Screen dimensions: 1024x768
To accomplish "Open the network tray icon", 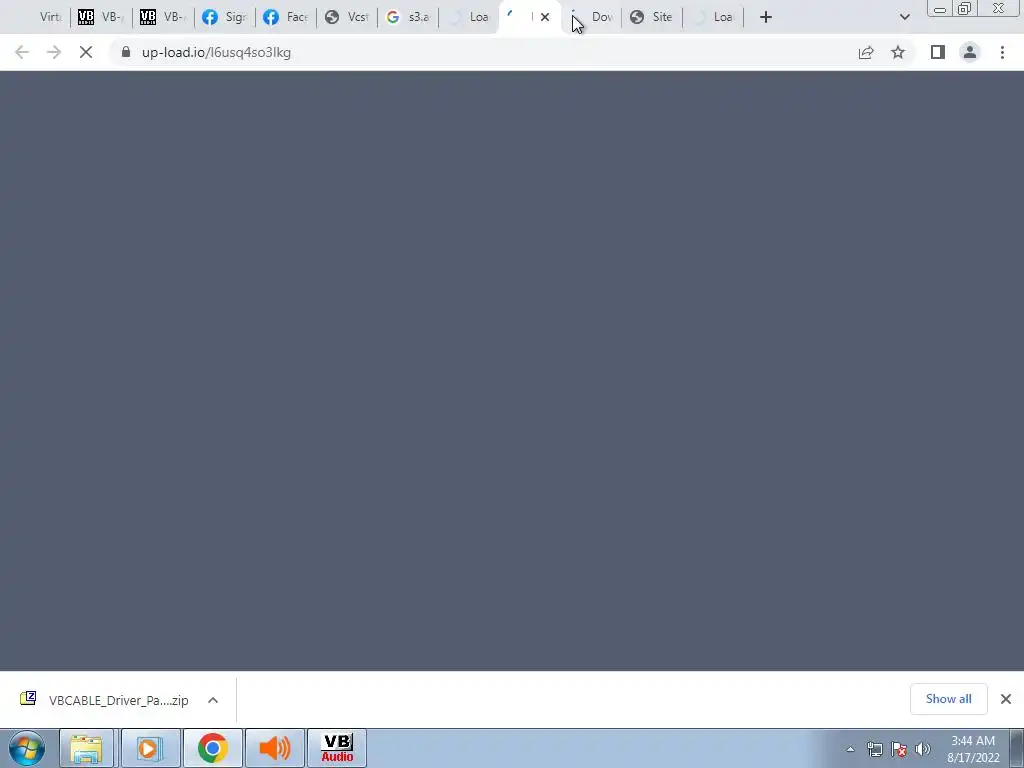I will pyautogui.click(x=874, y=749).
